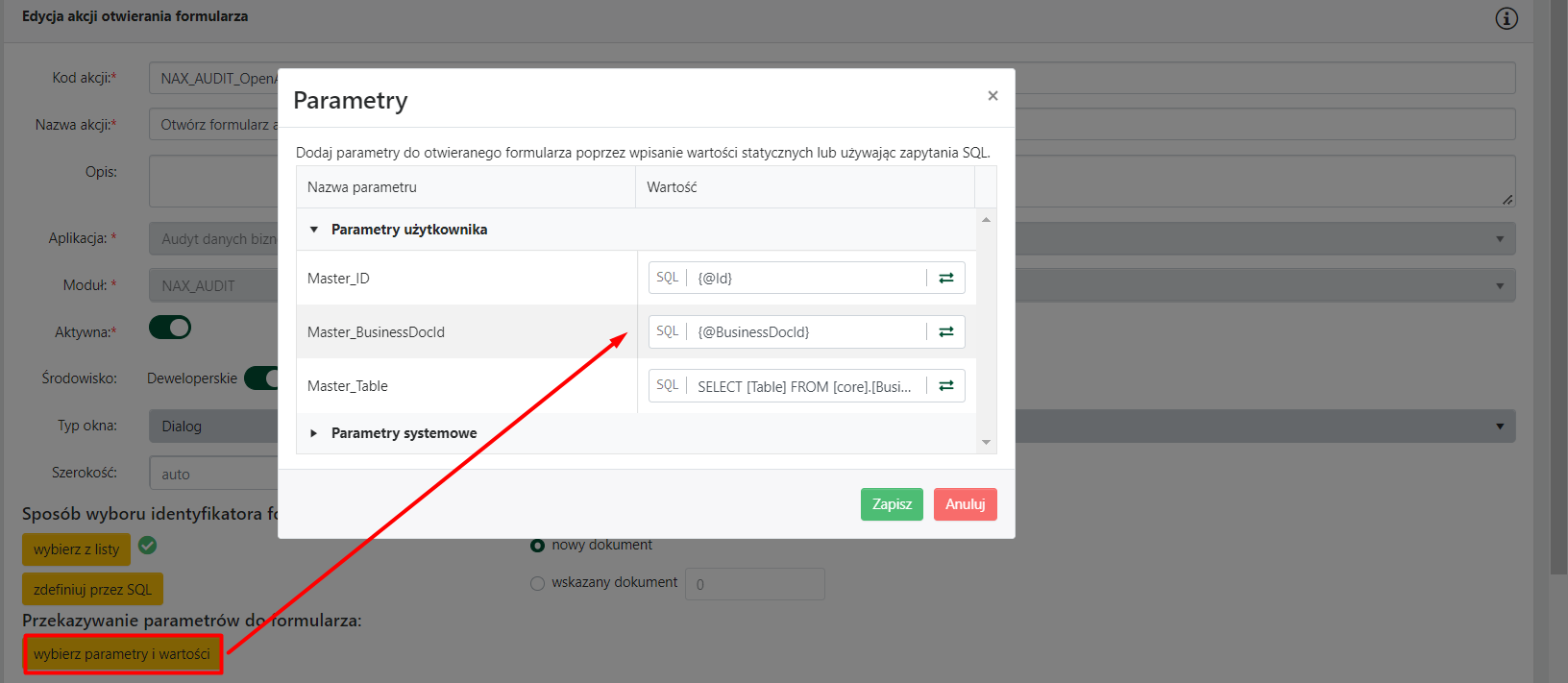Click the SQL label in Master_ID row
This screenshot has width=1568, height=683.
coord(668,278)
